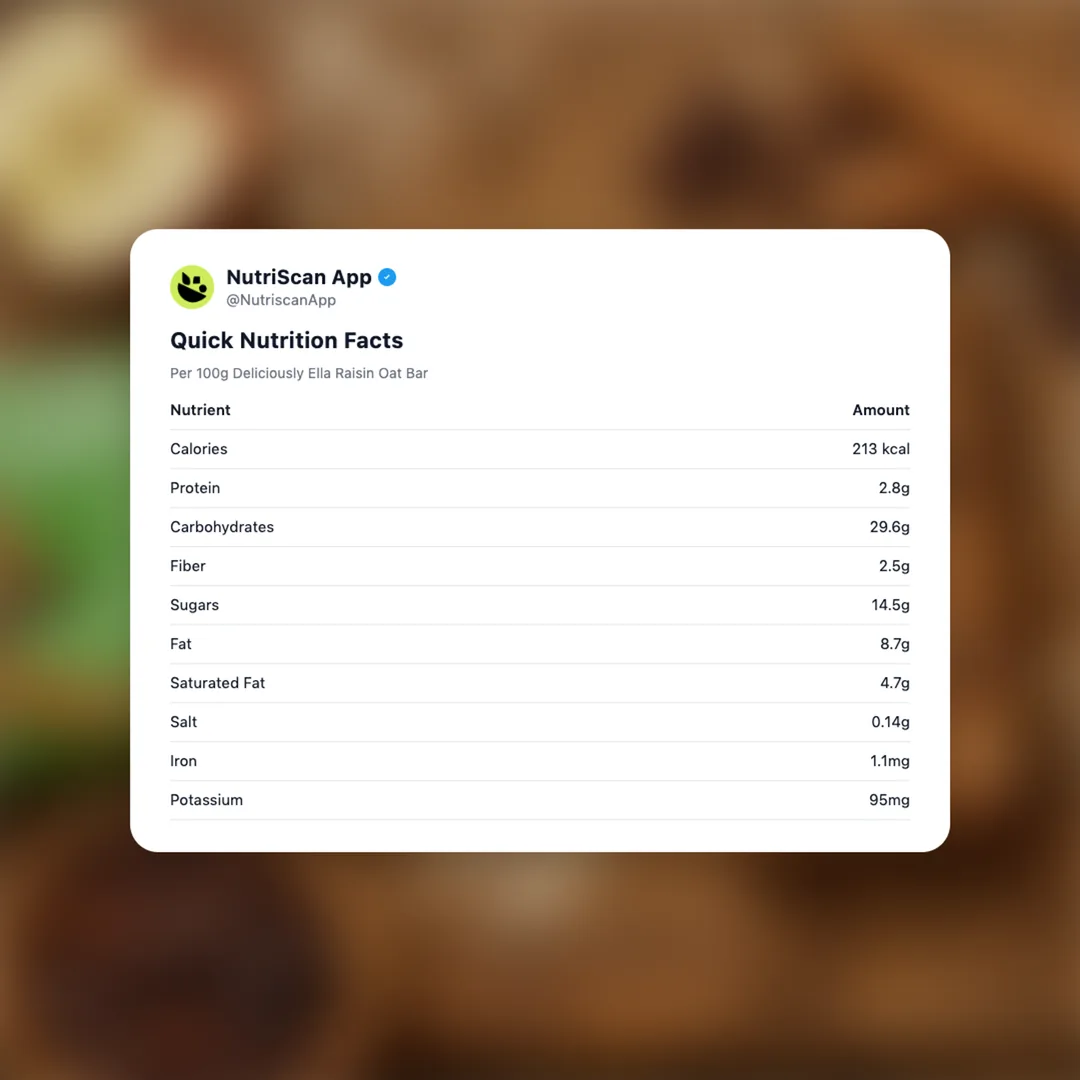Click the Sugars row label
Screen dimensions: 1080x1080
(194, 605)
